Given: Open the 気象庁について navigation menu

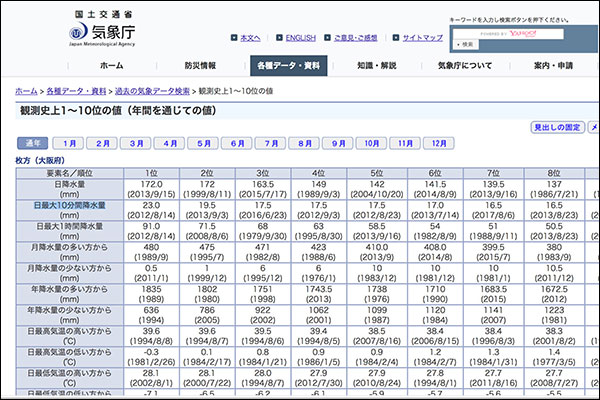Looking at the screenshot, I should [465, 65].
